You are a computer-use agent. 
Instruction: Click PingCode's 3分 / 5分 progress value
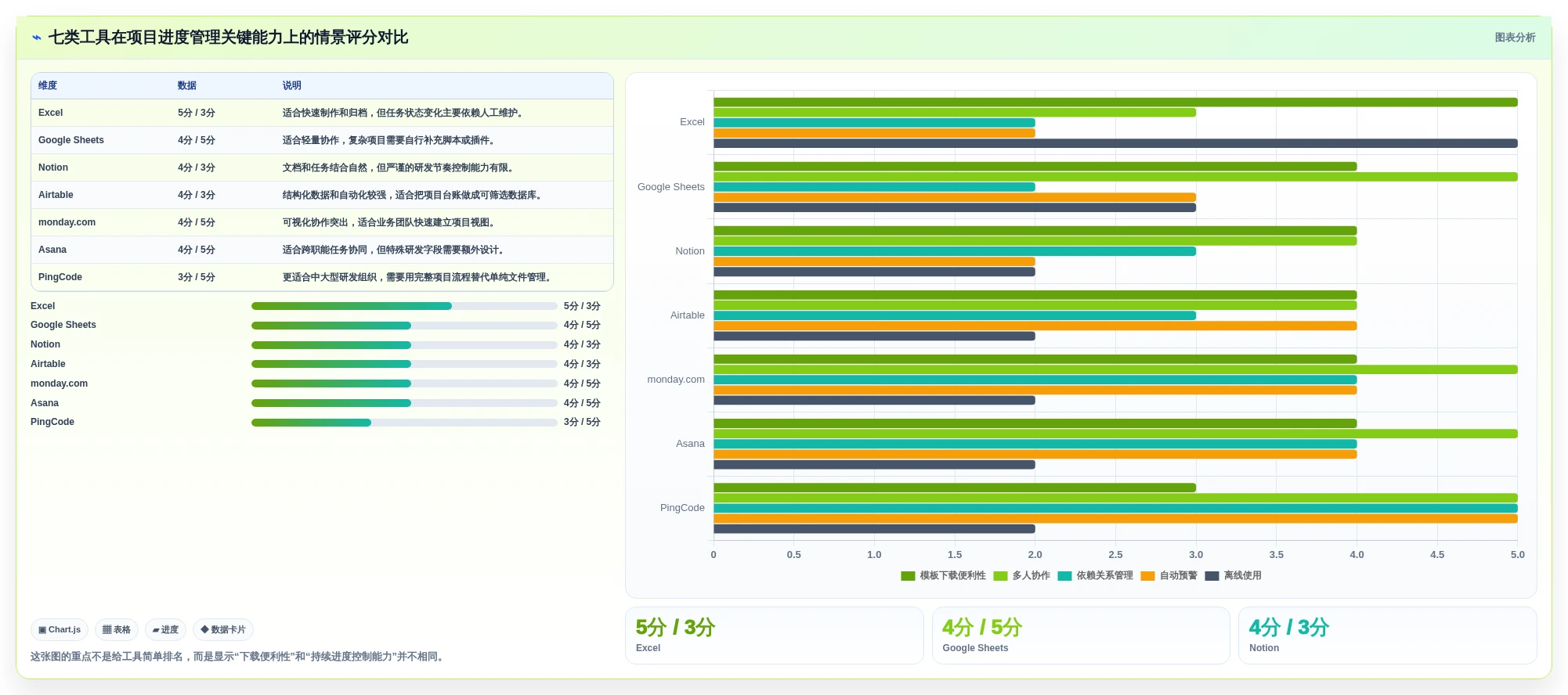pos(582,423)
